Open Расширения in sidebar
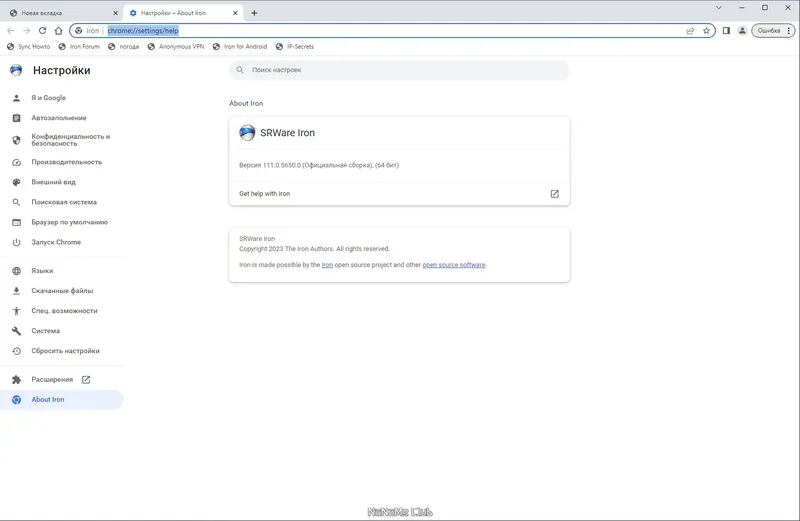Screen dimensions: 800x521 click(x=62, y=380)
